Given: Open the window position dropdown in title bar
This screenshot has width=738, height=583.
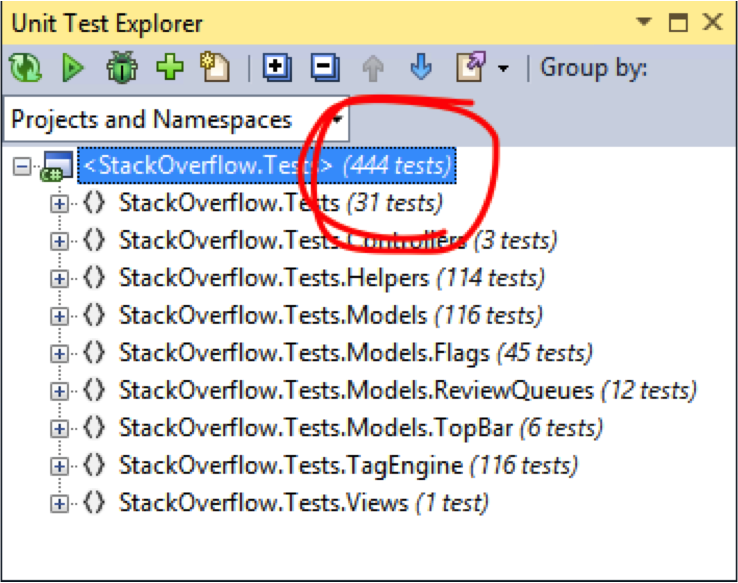Looking at the screenshot, I should (643, 22).
